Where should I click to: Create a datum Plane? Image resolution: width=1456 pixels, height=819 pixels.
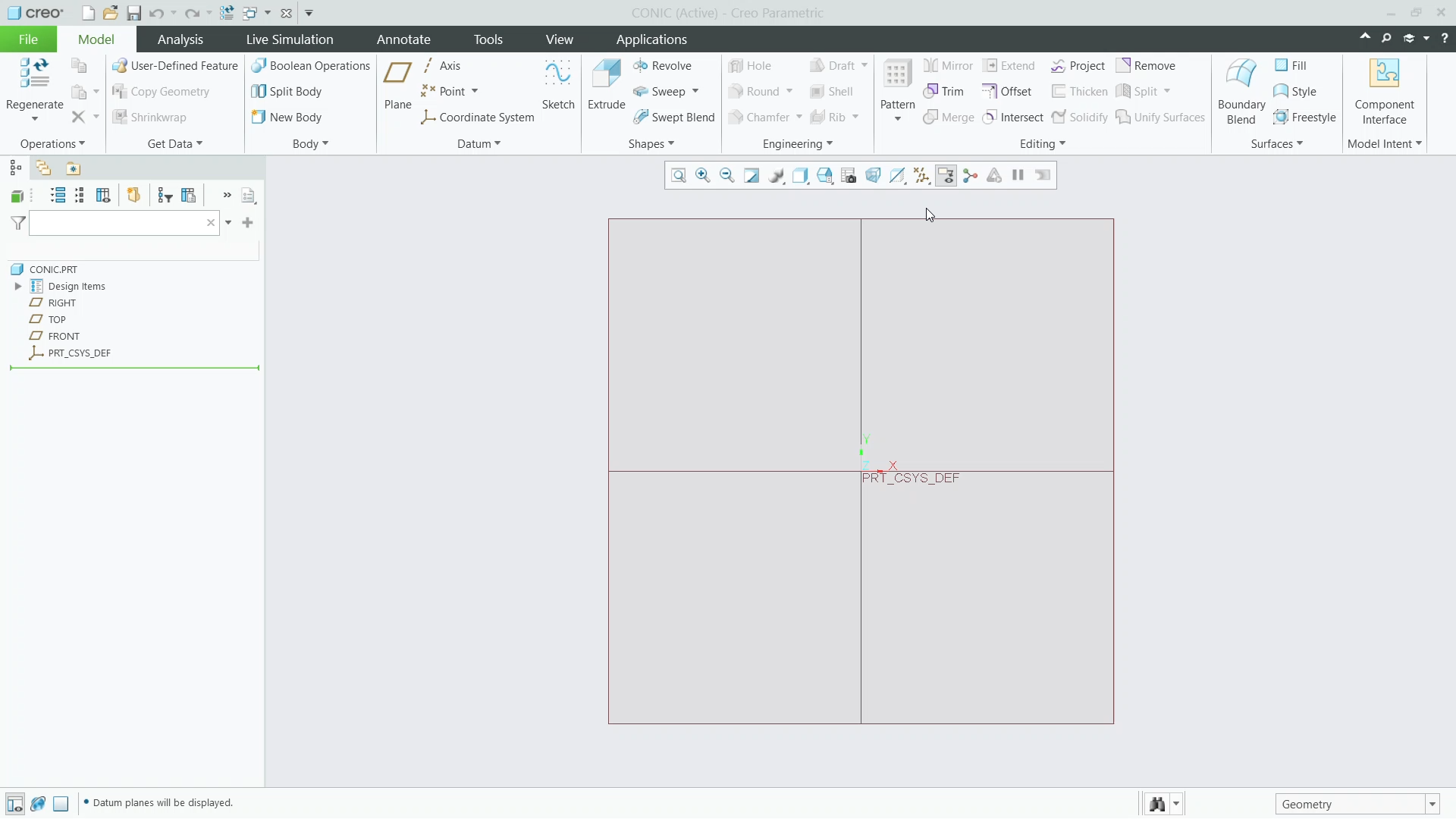coord(397,84)
